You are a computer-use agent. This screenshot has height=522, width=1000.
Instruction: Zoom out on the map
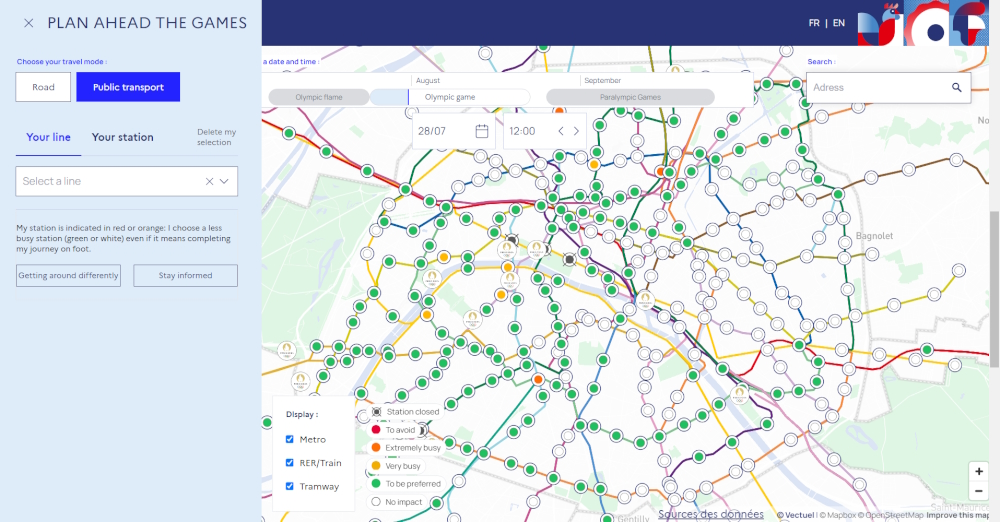coord(978,491)
